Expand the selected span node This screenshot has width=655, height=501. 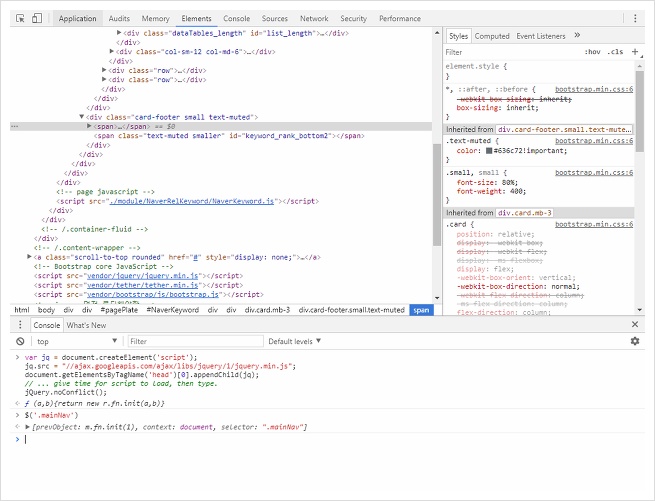click(89, 126)
